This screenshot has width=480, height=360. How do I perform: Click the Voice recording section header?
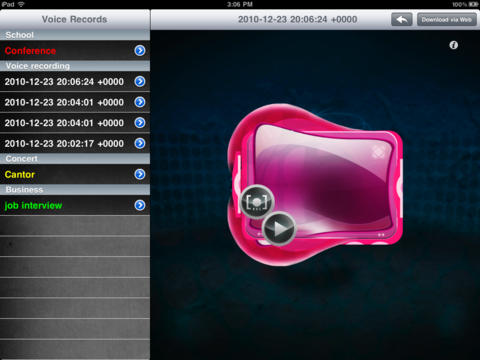tap(75, 66)
